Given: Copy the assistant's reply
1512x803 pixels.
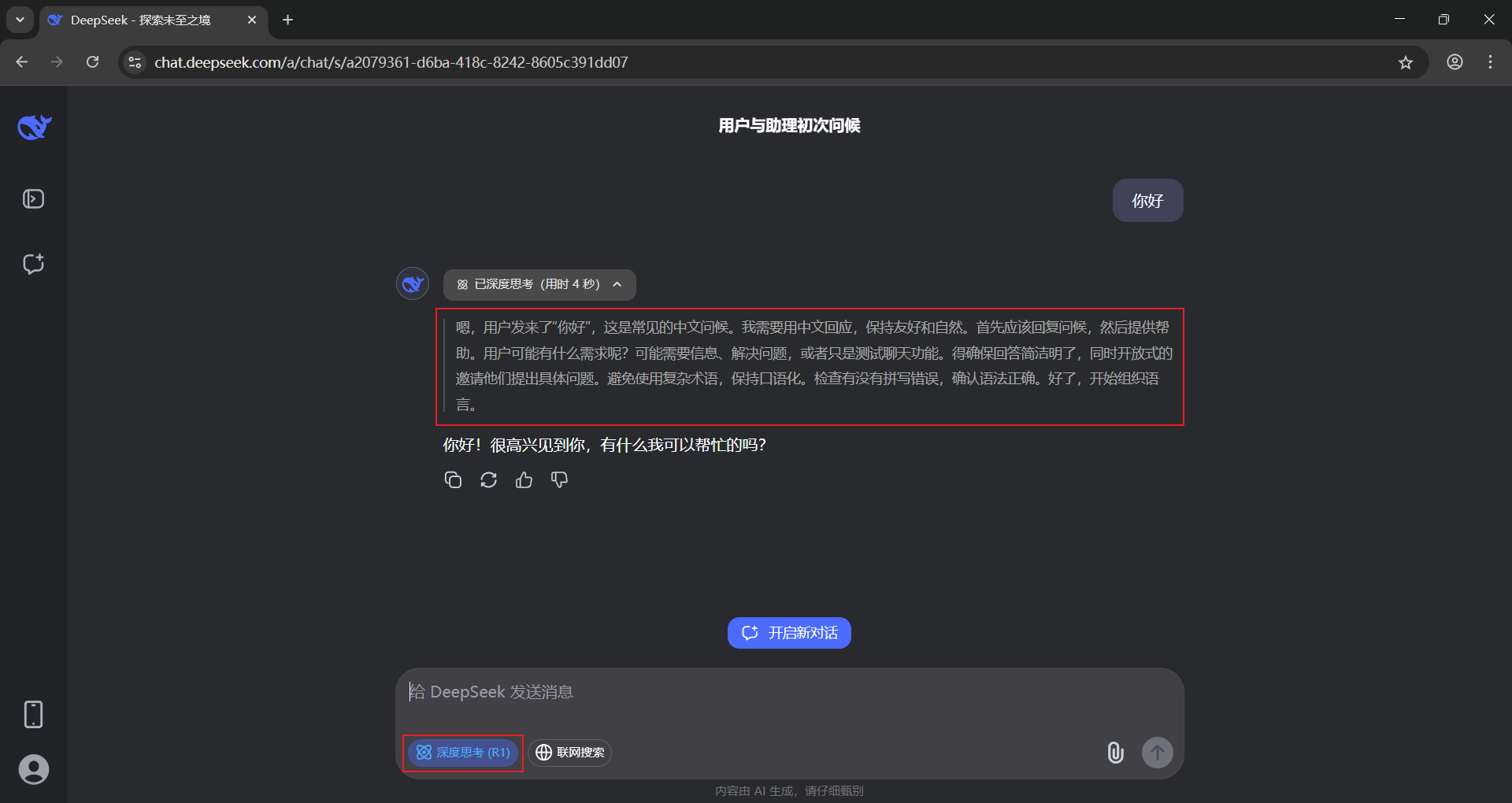Looking at the screenshot, I should [453, 479].
